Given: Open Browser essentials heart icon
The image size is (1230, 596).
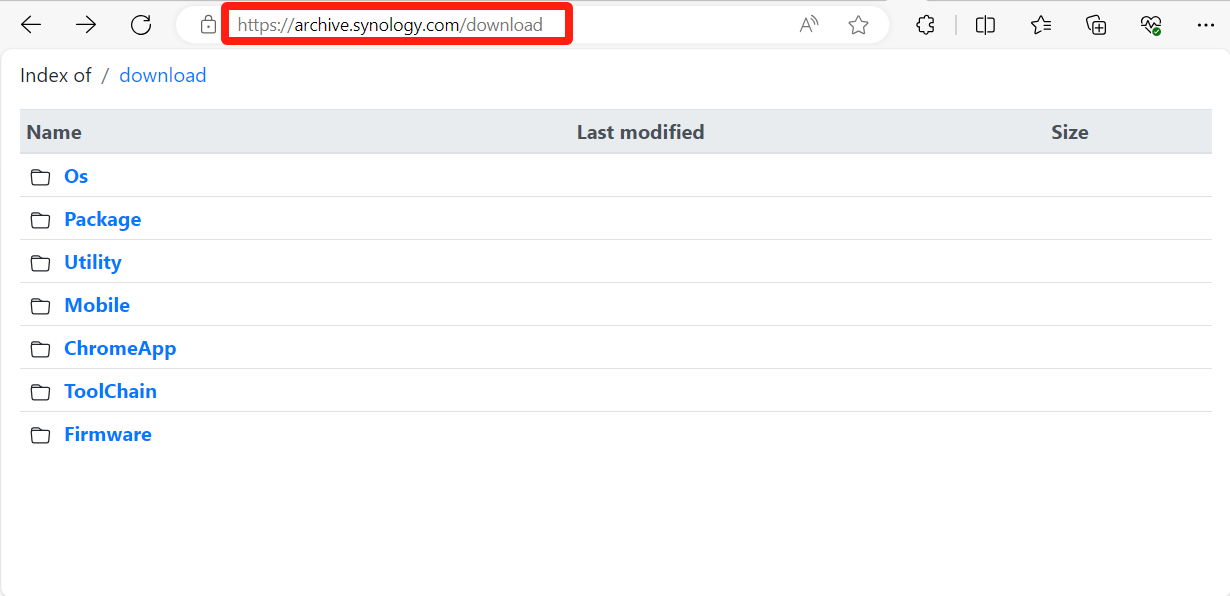Looking at the screenshot, I should pyautogui.click(x=1150, y=25).
